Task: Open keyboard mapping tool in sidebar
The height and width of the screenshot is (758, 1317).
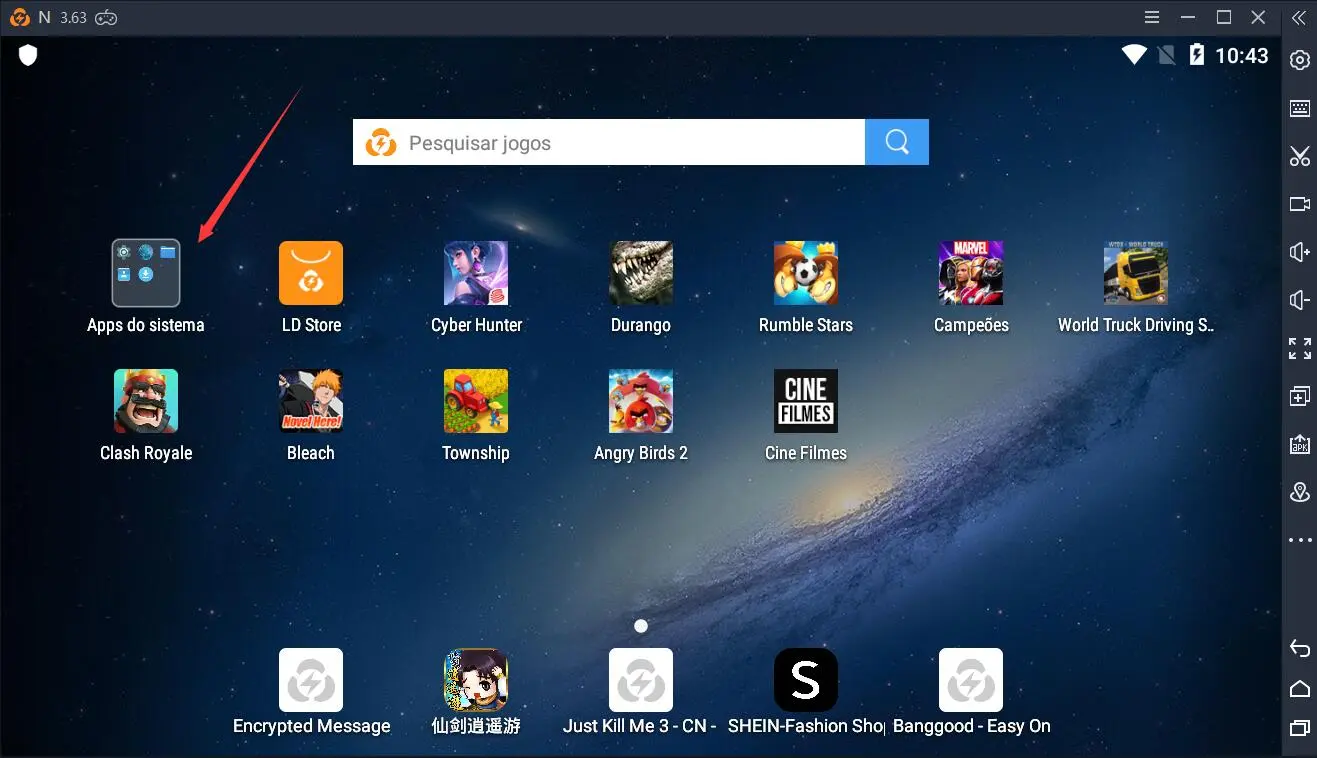Action: pos(1300,109)
